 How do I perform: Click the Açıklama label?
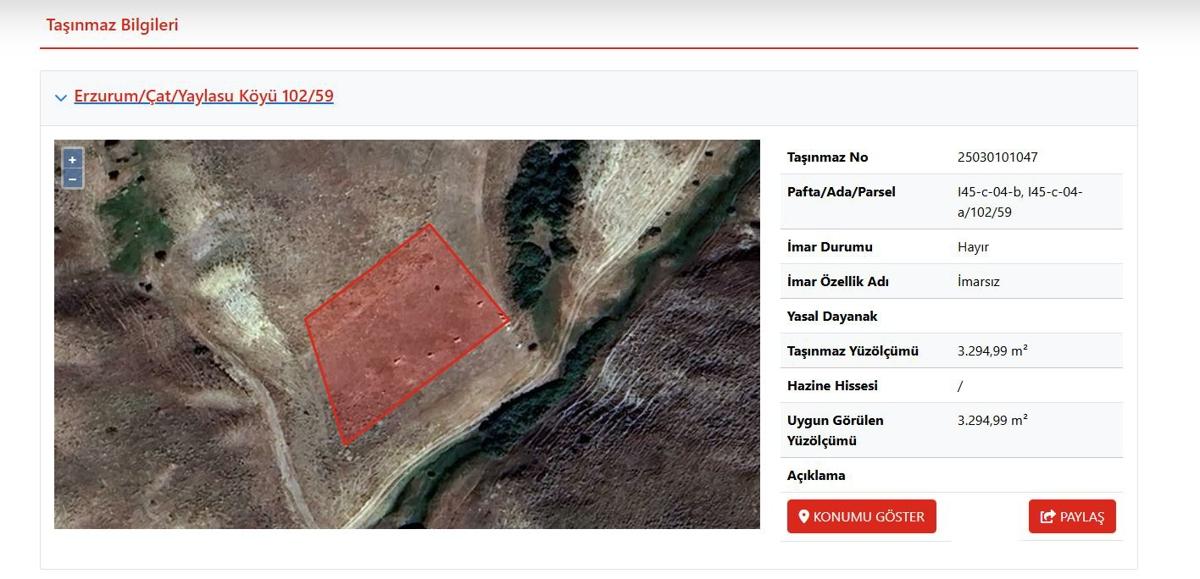coord(816,475)
